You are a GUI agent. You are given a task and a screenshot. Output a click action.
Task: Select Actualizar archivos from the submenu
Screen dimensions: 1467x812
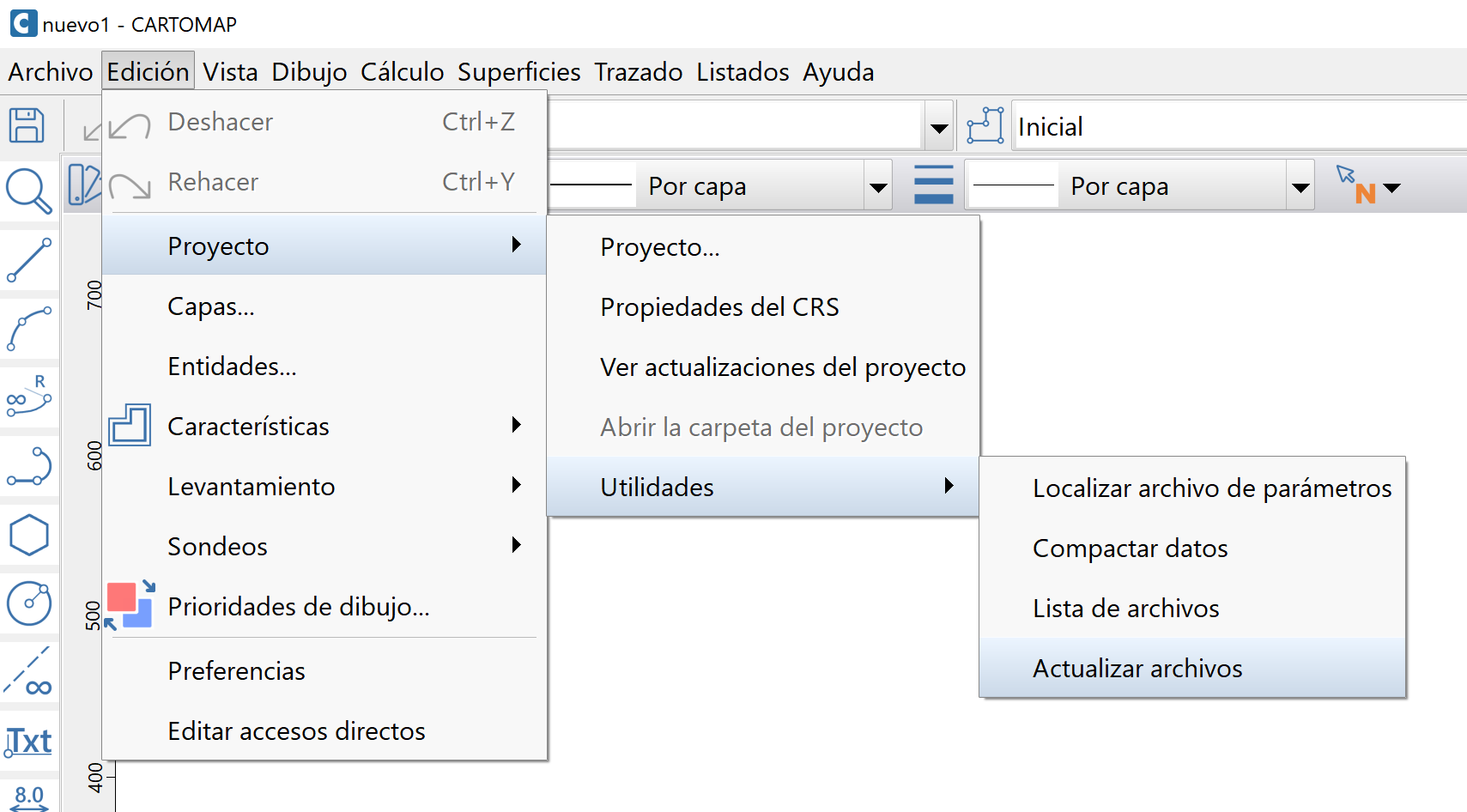pos(1136,668)
